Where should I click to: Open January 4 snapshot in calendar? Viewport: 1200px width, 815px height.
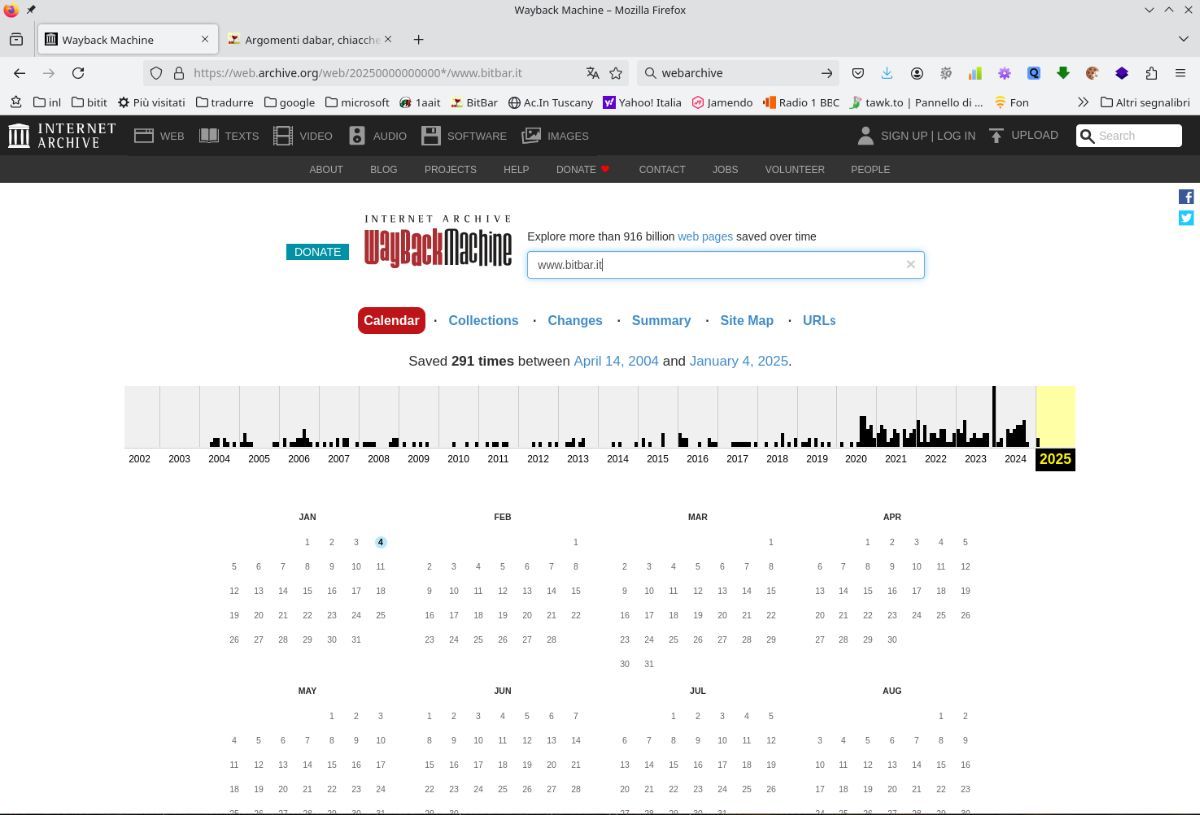pos(380,542)
